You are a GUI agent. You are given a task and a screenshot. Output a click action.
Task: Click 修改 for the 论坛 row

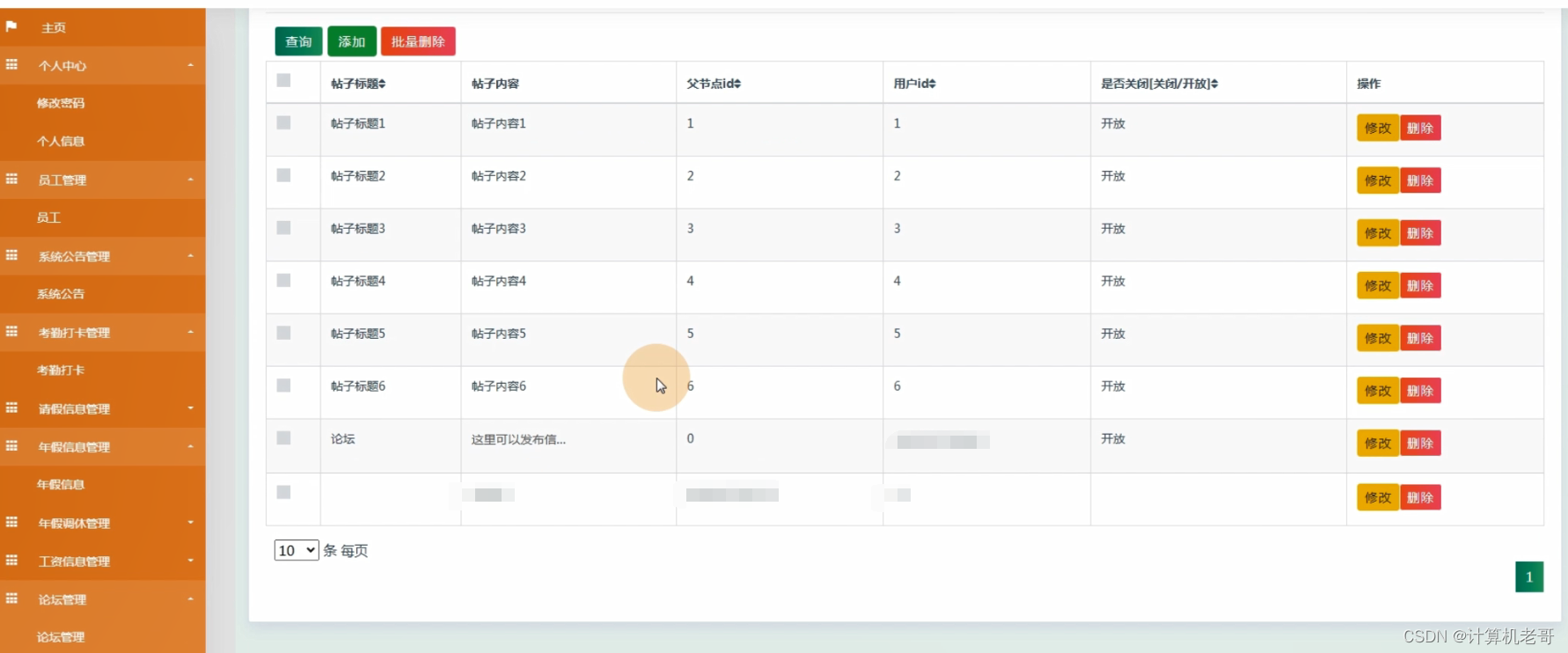click(1378, 444)
